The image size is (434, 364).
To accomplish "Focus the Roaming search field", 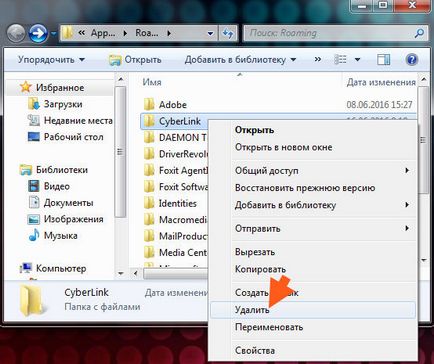I will click(329, 33).
